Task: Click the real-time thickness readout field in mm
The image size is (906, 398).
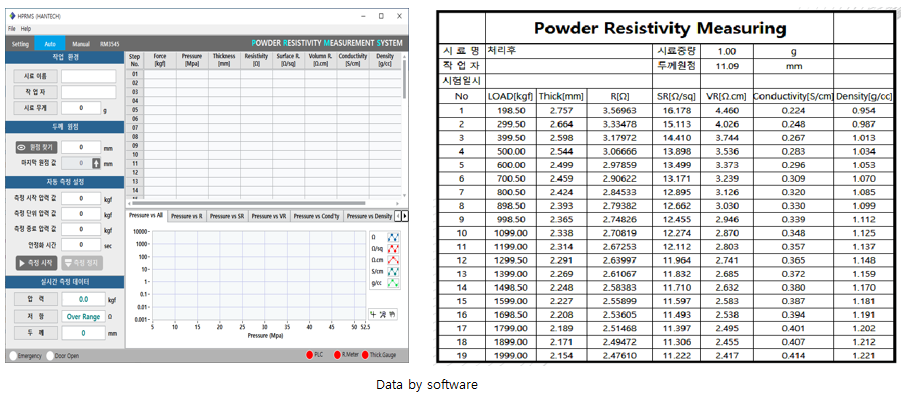Action: point(84,333)
